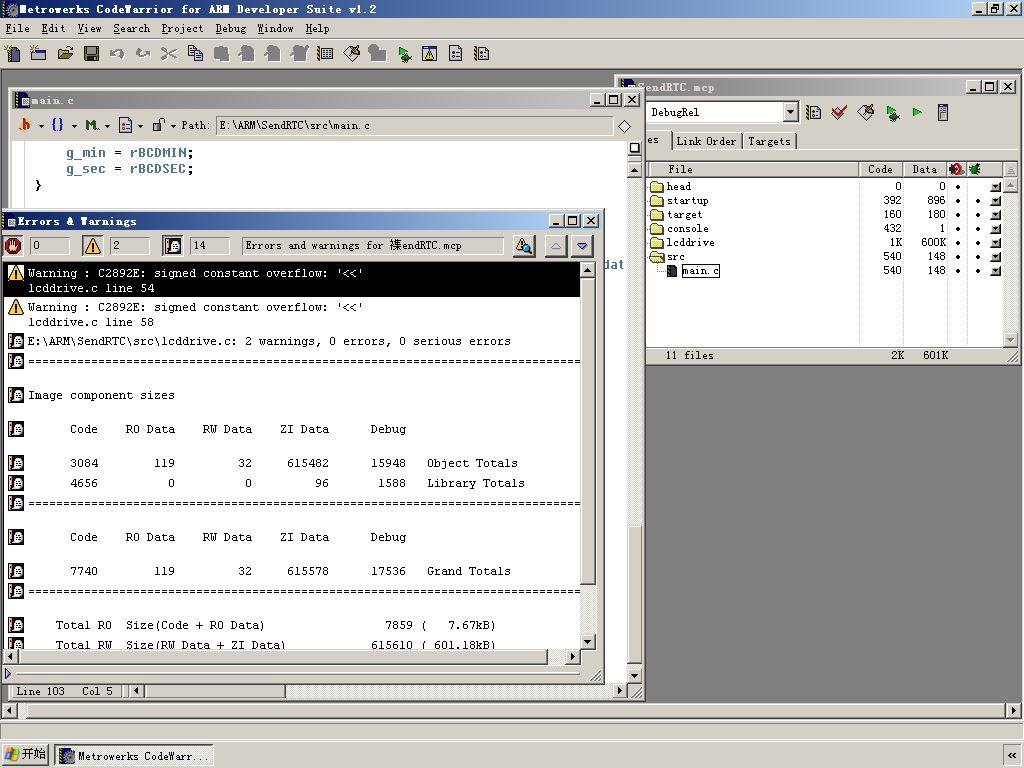This screenshot has height=768, width=1024.
Task: Click the Metrowerks CodeWarrior taskbar button
Action: pos(134,756)
